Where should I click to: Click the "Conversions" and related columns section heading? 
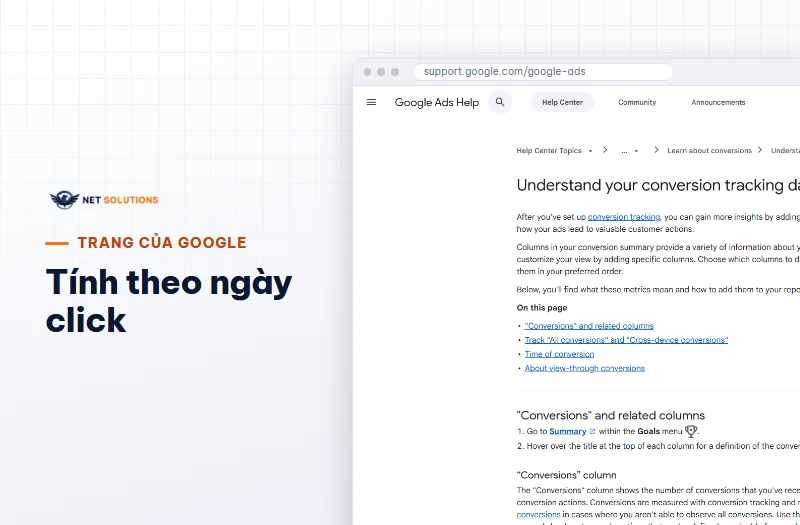point(610,415)
